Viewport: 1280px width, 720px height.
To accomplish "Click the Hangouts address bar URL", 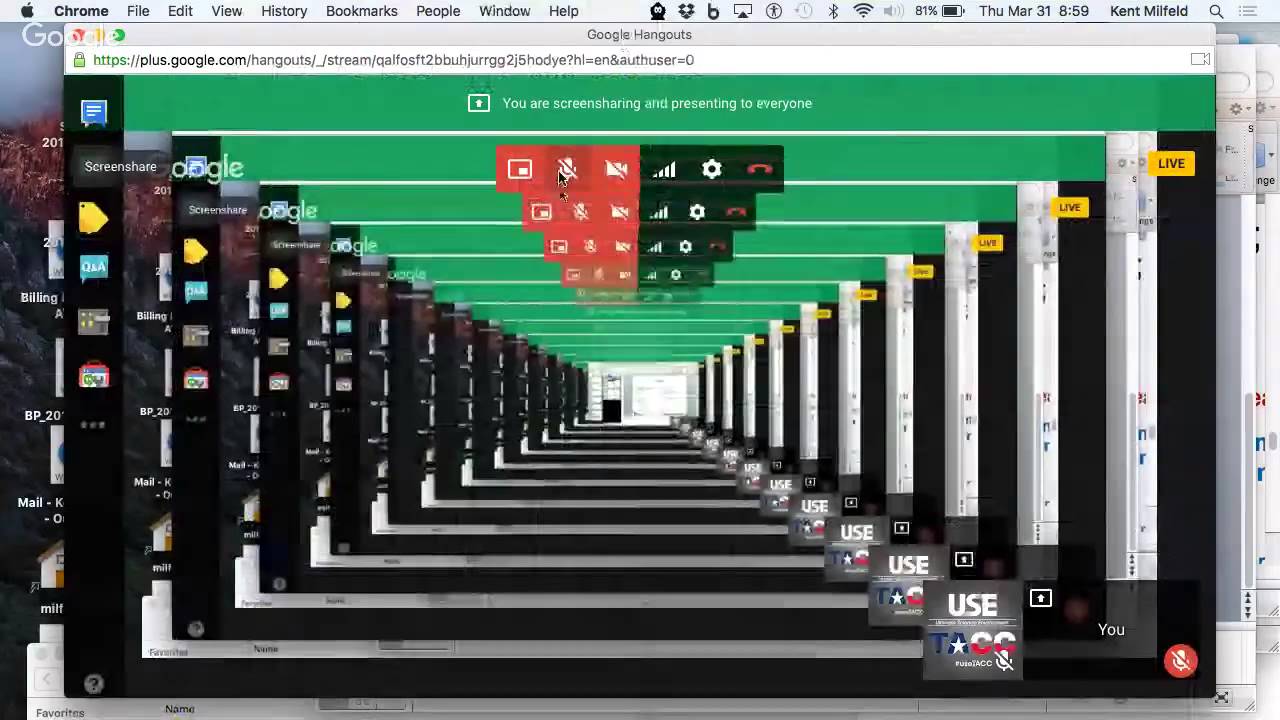I will point(393,60).
